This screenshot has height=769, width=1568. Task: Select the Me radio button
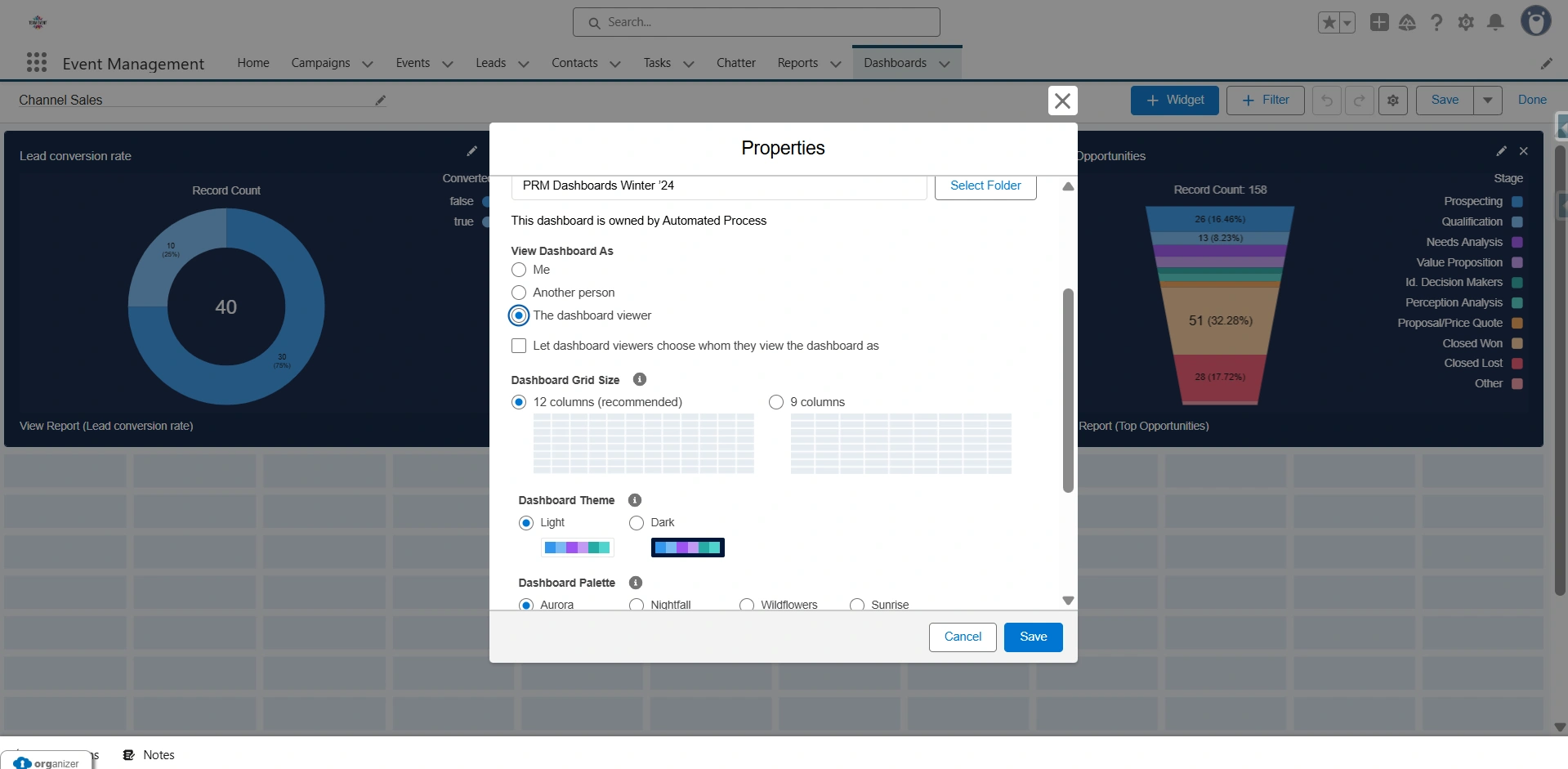(519, 270)
